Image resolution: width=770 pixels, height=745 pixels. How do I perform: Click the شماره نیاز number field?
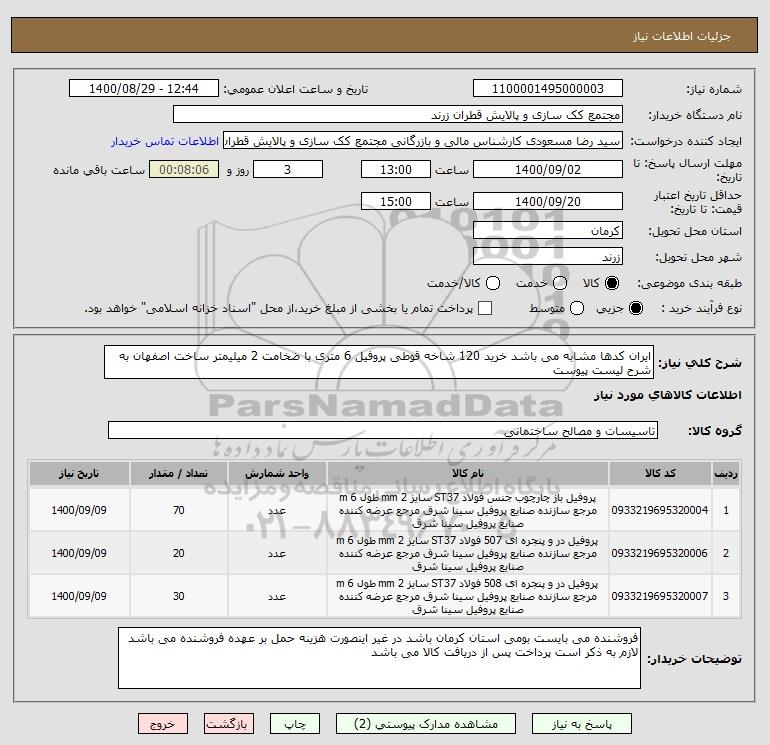click(548, 88)
